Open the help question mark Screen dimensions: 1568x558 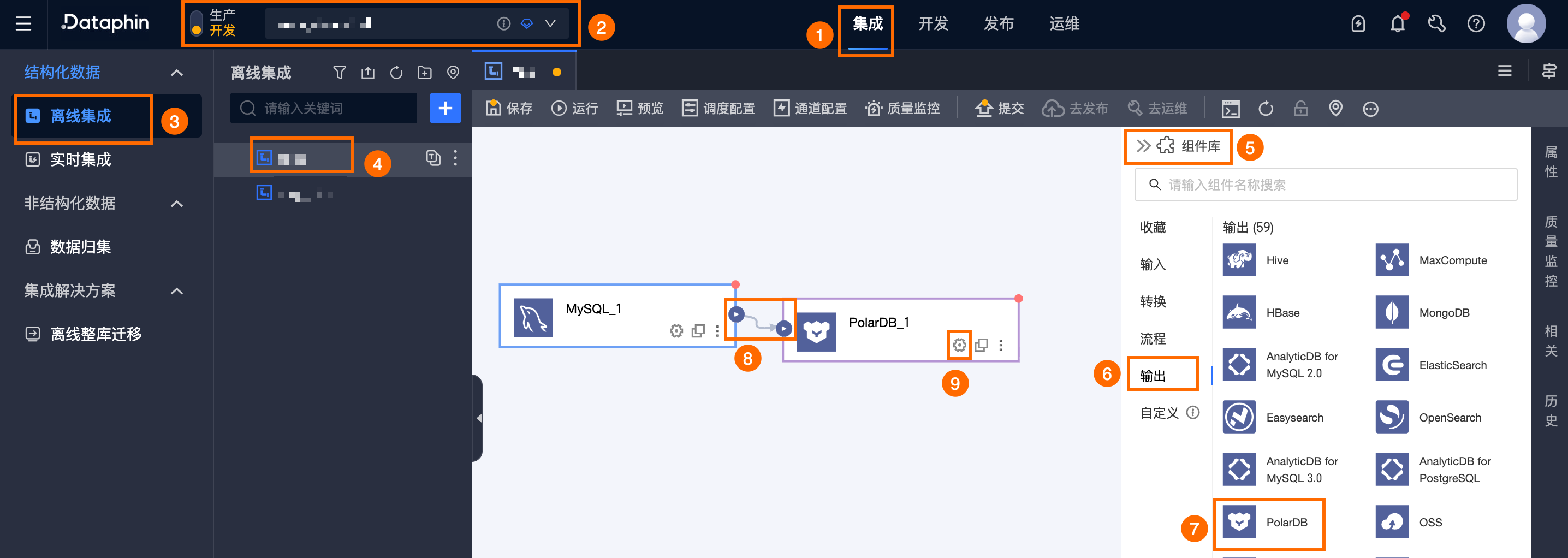click(1476, 23)
